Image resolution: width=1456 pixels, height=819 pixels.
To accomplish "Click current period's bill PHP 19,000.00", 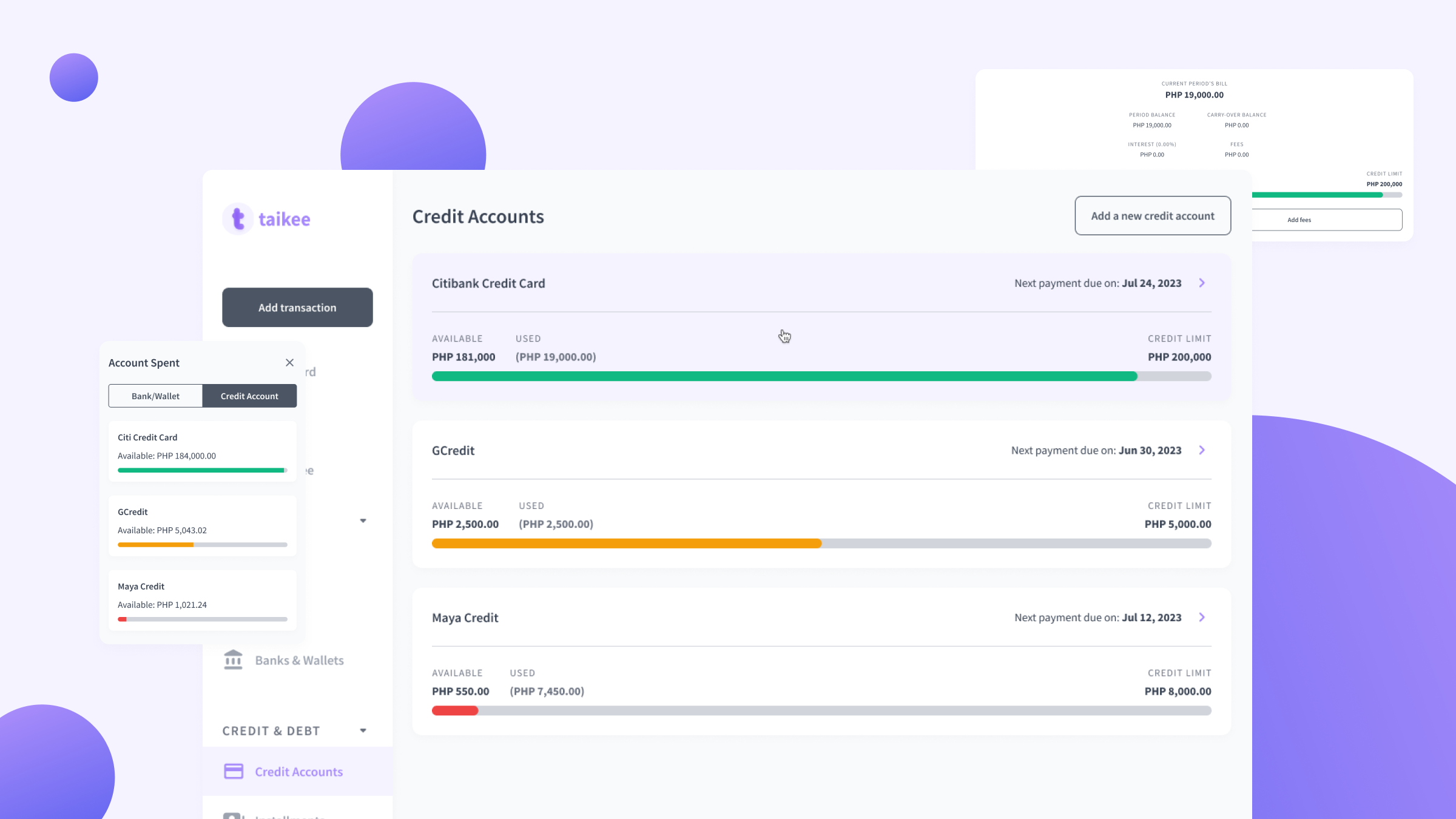I will click(1194, 95).
